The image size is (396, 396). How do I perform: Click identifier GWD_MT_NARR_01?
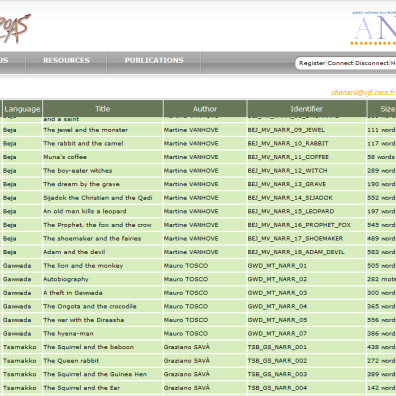(x=277, y=266)
